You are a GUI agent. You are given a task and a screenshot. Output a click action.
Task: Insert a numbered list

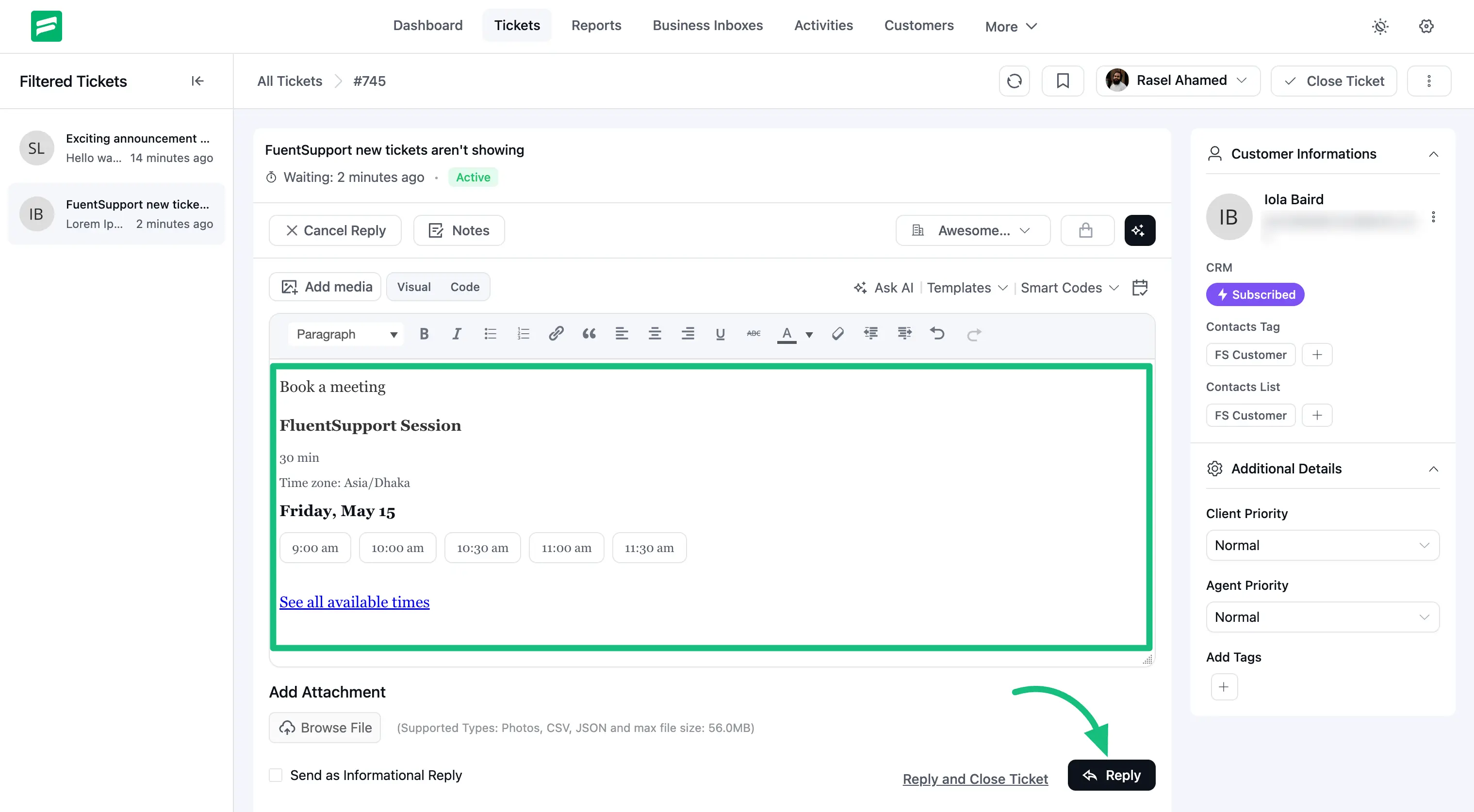pos(523,334)
